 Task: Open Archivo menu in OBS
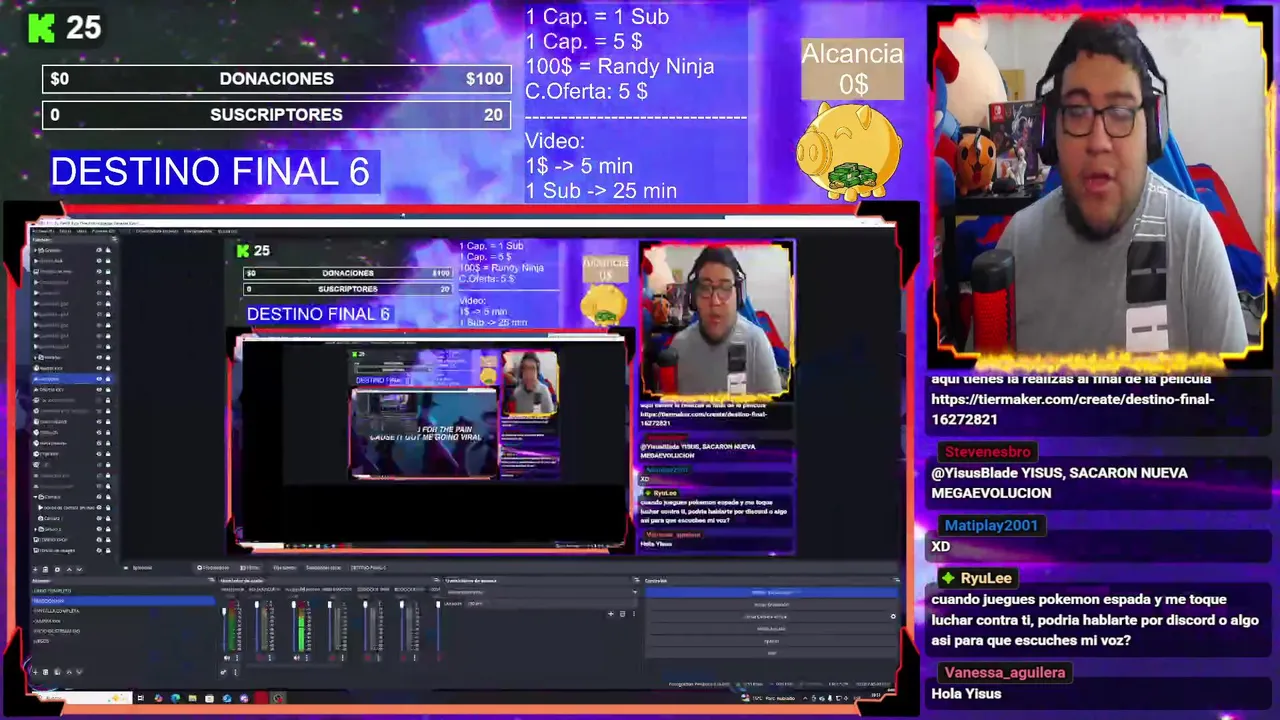click(x=44, y=231)
